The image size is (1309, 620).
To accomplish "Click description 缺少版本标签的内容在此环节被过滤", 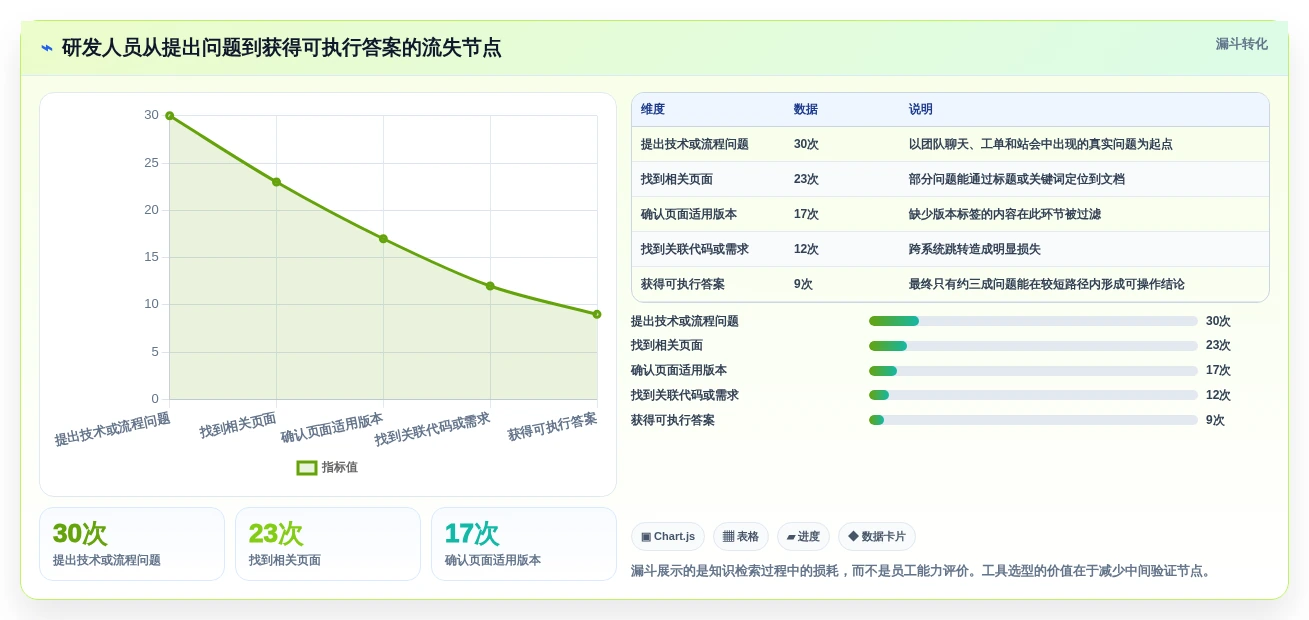I will tap(1005, 214).
